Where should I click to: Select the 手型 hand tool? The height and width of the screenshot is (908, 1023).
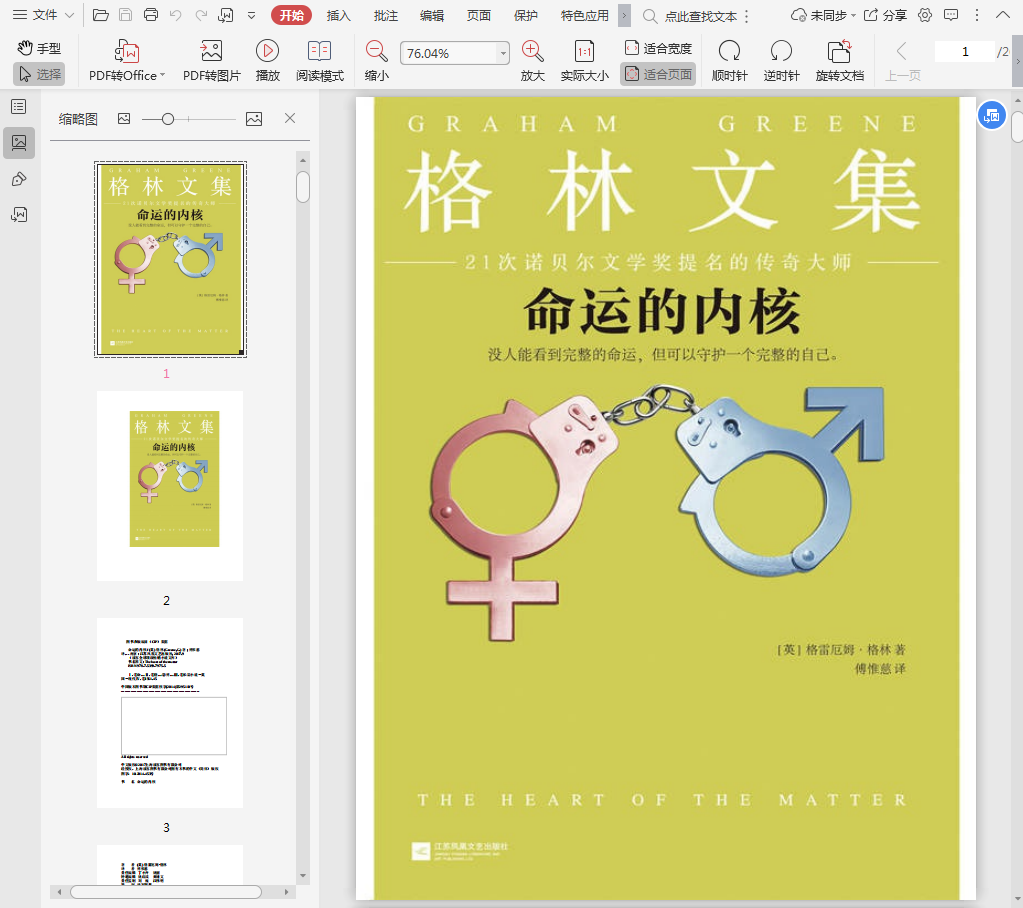point(39,48)
